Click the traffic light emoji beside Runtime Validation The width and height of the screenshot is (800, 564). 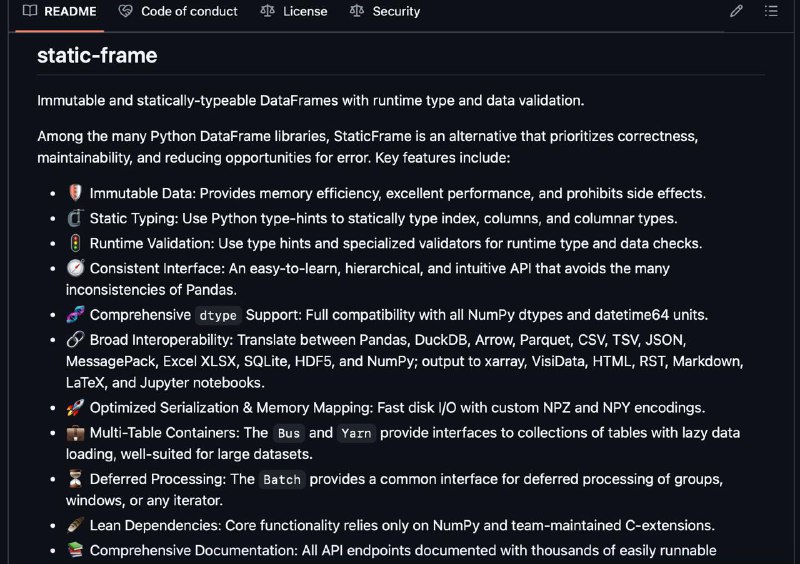tap(75, 243)
